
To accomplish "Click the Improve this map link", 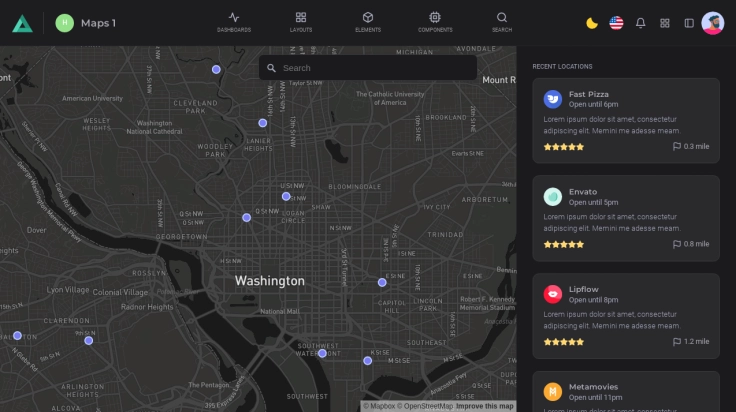I will click(x=485, y=406).
